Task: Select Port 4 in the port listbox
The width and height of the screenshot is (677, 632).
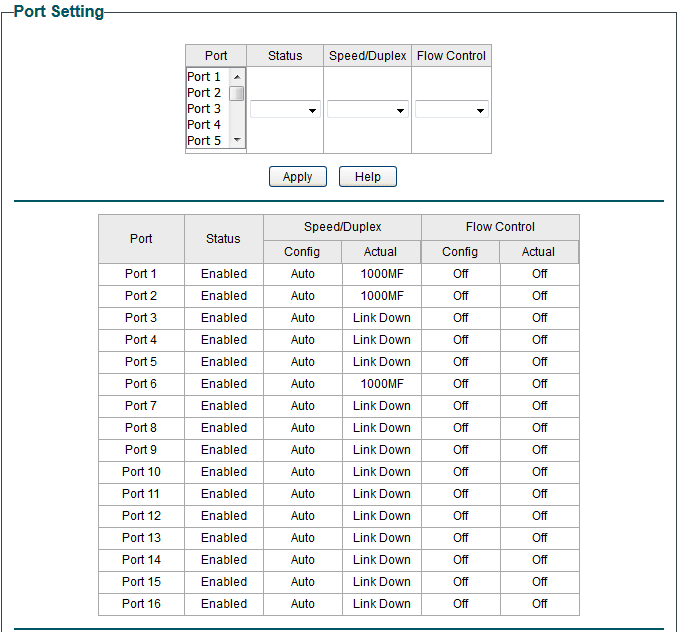Action: pos(208,125)
